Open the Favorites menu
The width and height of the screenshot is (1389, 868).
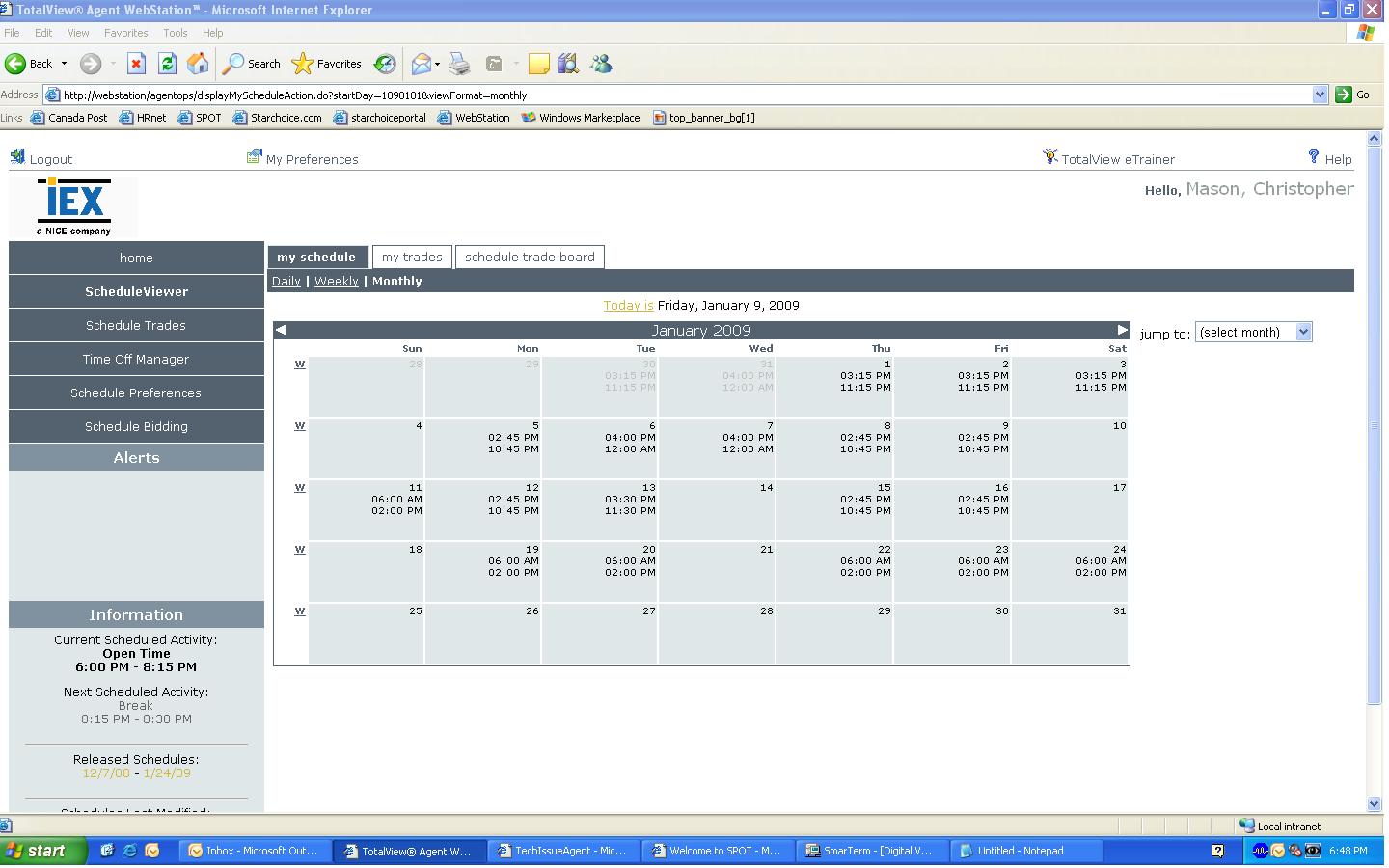(x=125, y=33)
